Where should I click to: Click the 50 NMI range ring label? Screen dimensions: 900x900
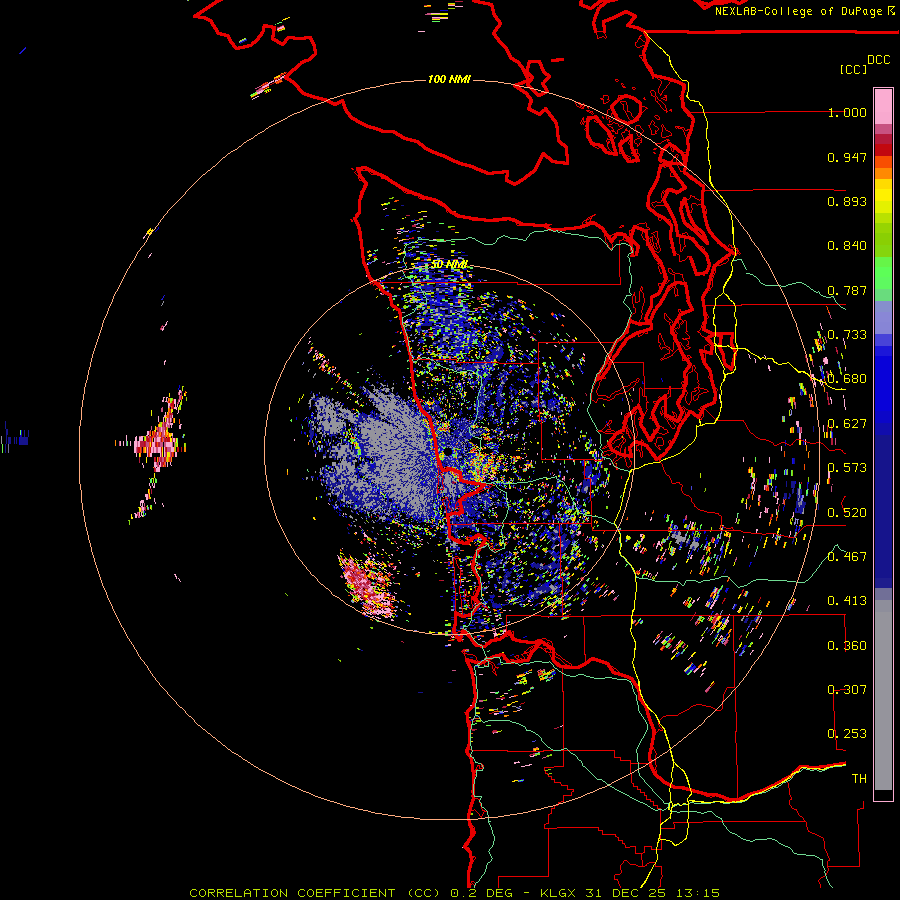(x=449, y=265)
